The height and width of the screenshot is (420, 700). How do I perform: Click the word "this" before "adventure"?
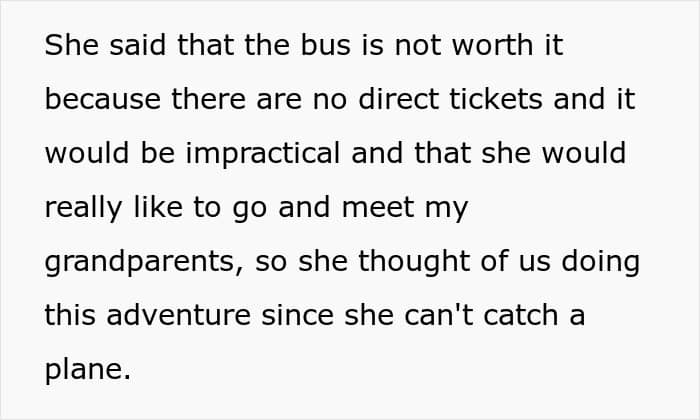click(x=72, y=316)
